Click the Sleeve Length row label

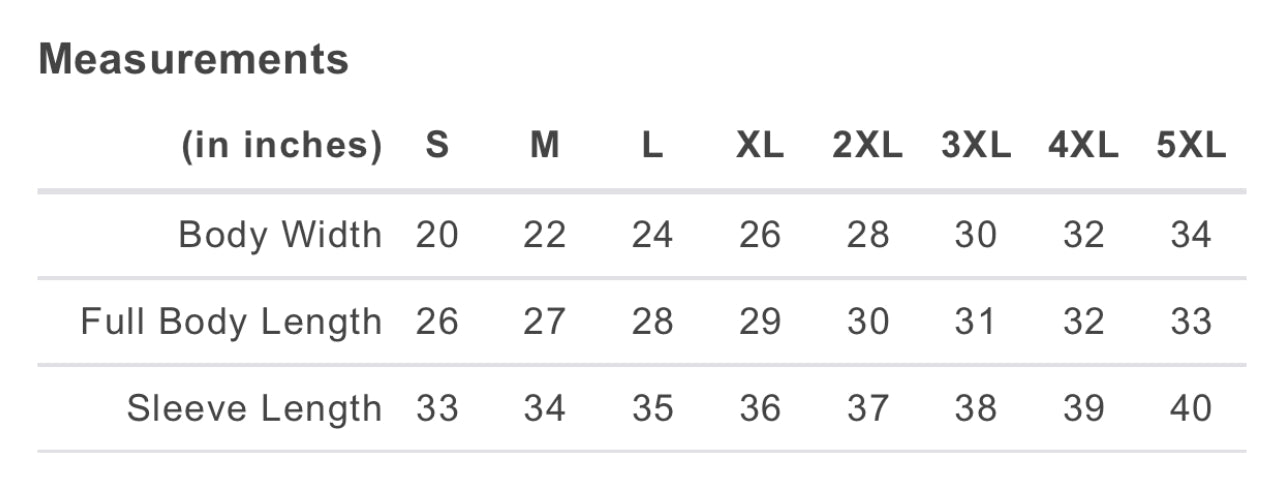click(x=254, y=409)
